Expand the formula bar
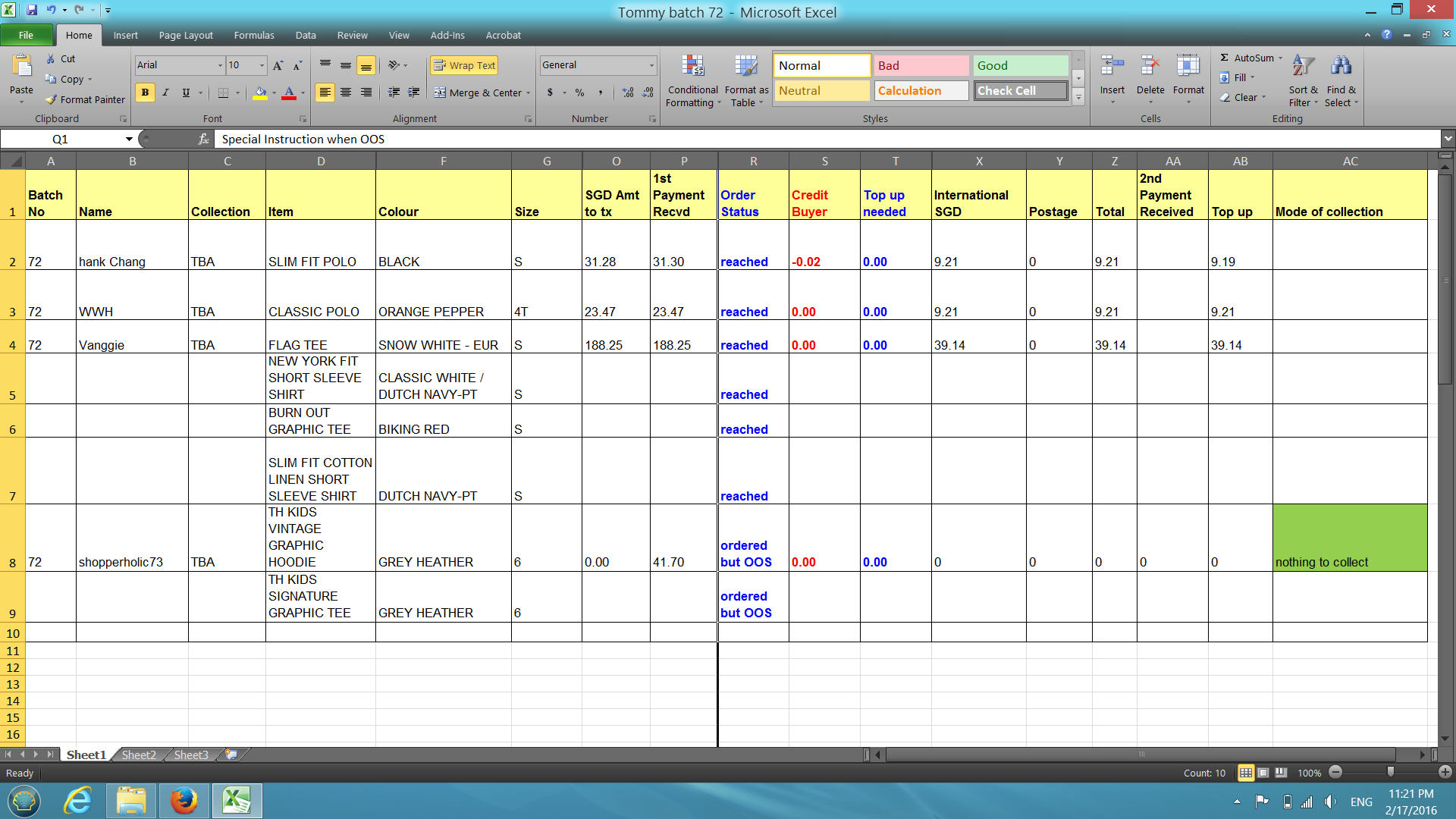The height and width of the screenshot is (819, 1456). [1448, 139]
